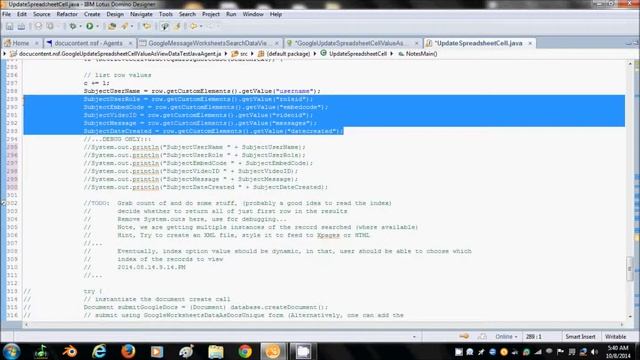Open the Refactor menu
The height and width of the screenshot is (360, 640).
click(x=67, y=14)
